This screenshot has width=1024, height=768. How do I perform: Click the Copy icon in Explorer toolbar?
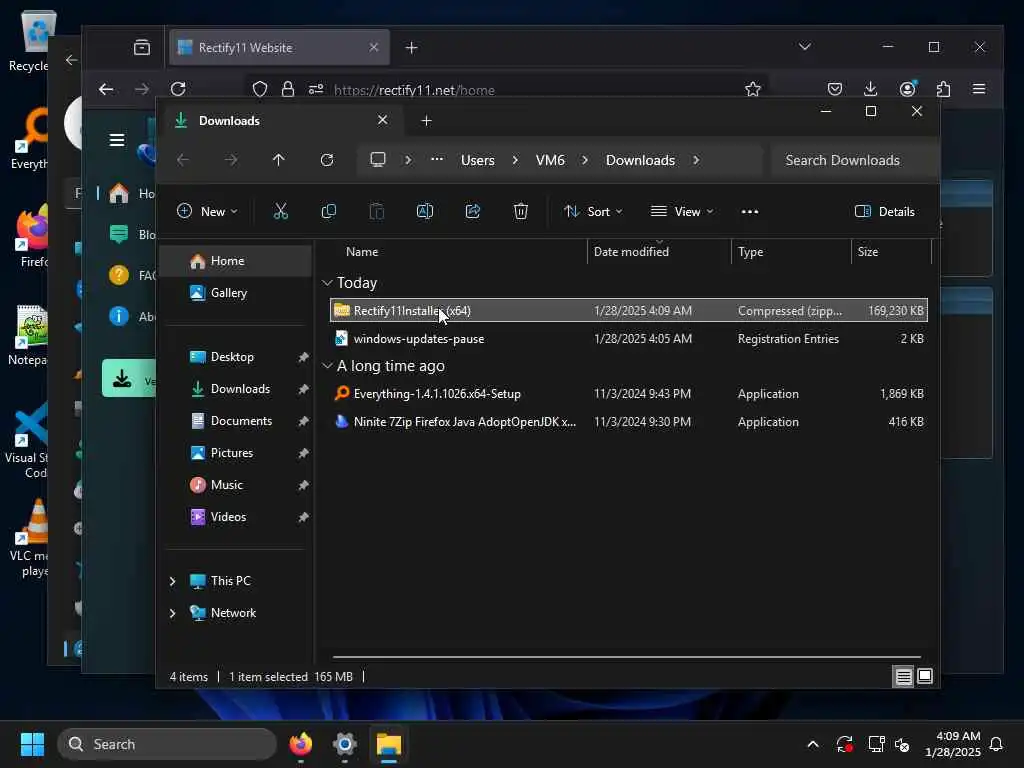tap(328, 211)
